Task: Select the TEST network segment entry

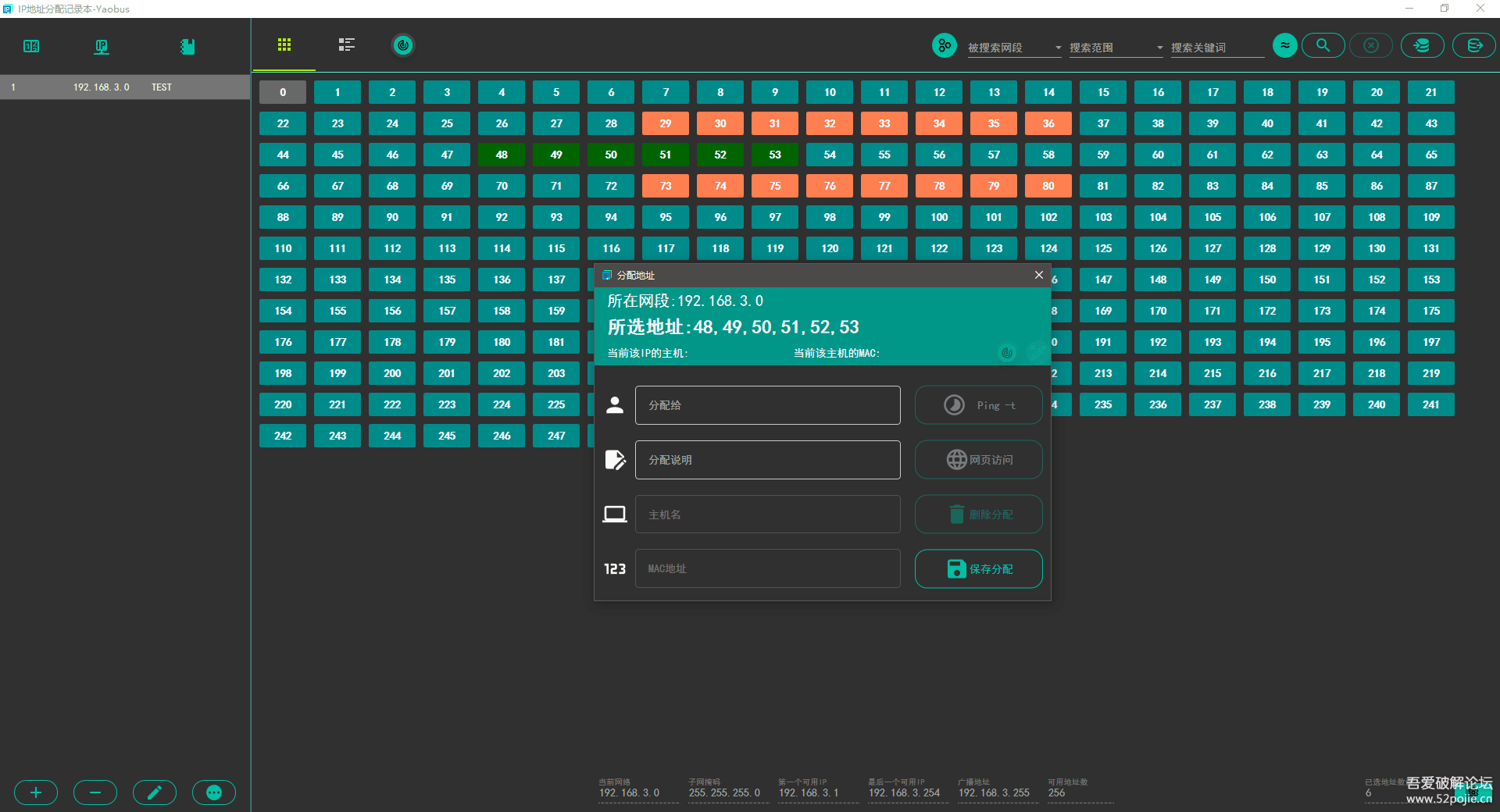Action: [125, 87]
